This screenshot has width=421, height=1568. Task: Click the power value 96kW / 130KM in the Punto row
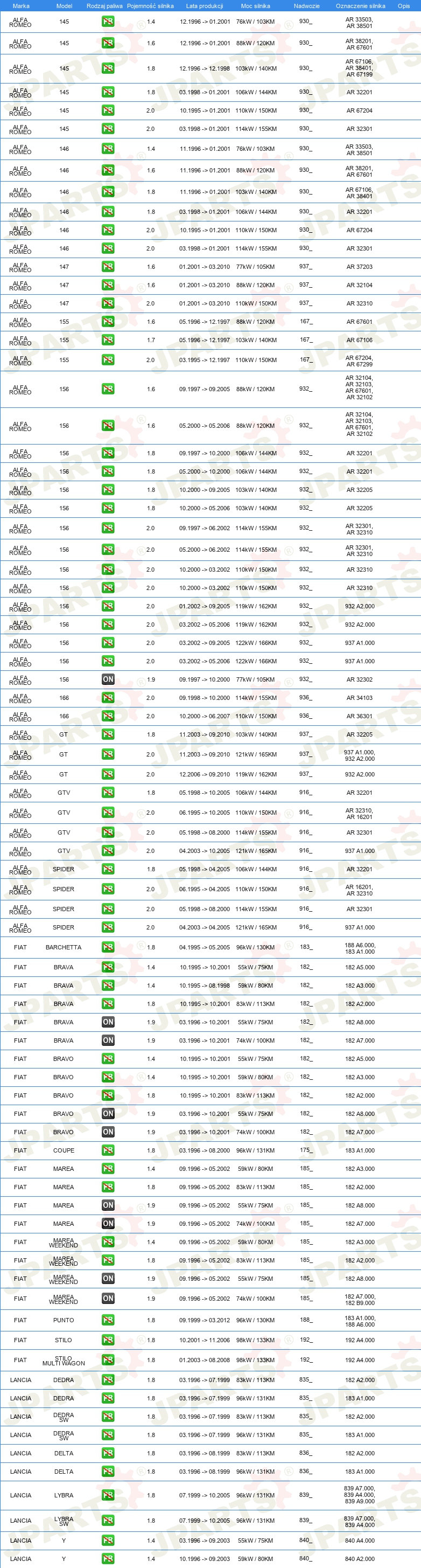(255, 1320)
